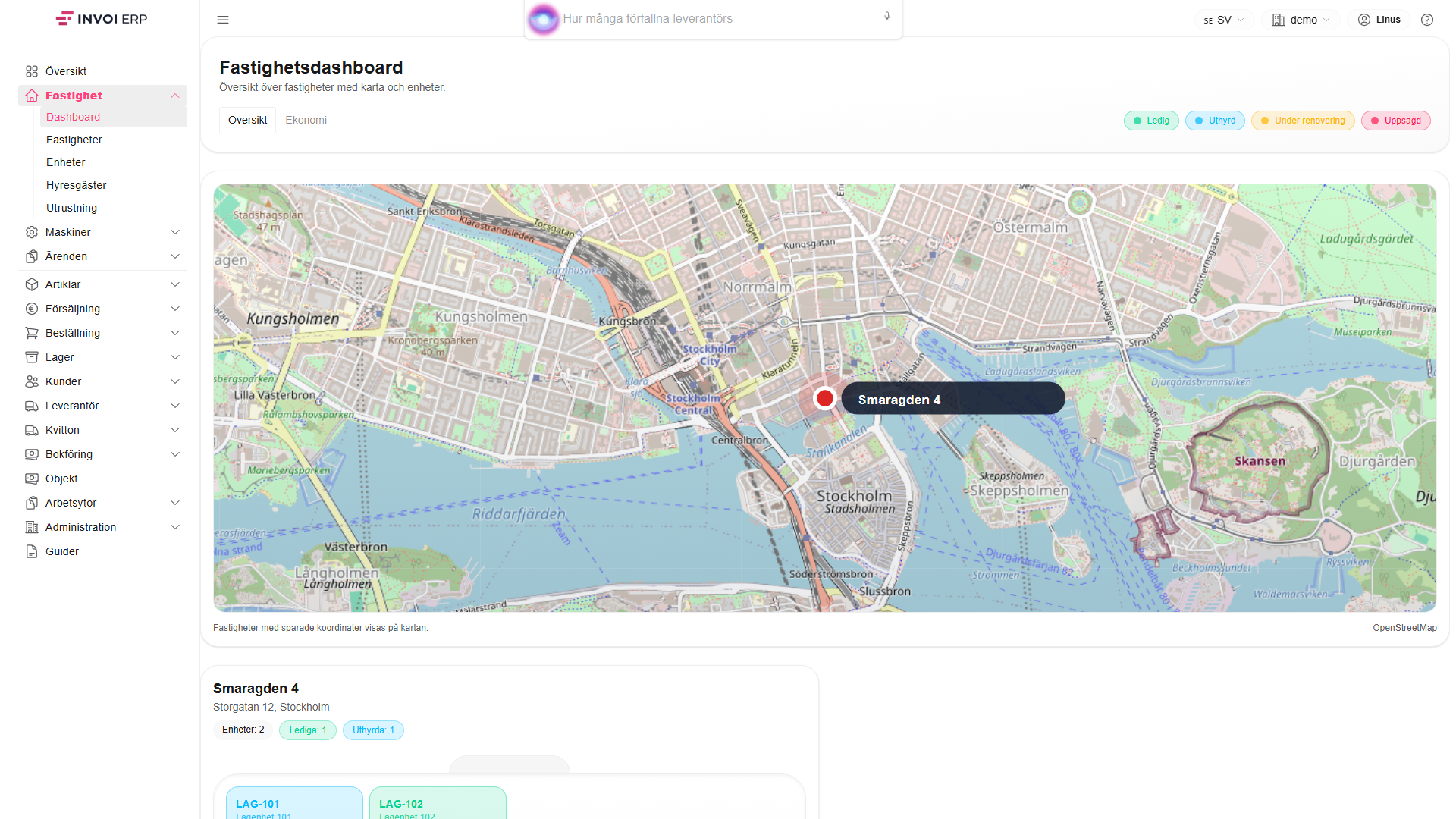Open the LÄG-101 unit card
Screen dimensions: 1456x819
click(x=294, y=803)
